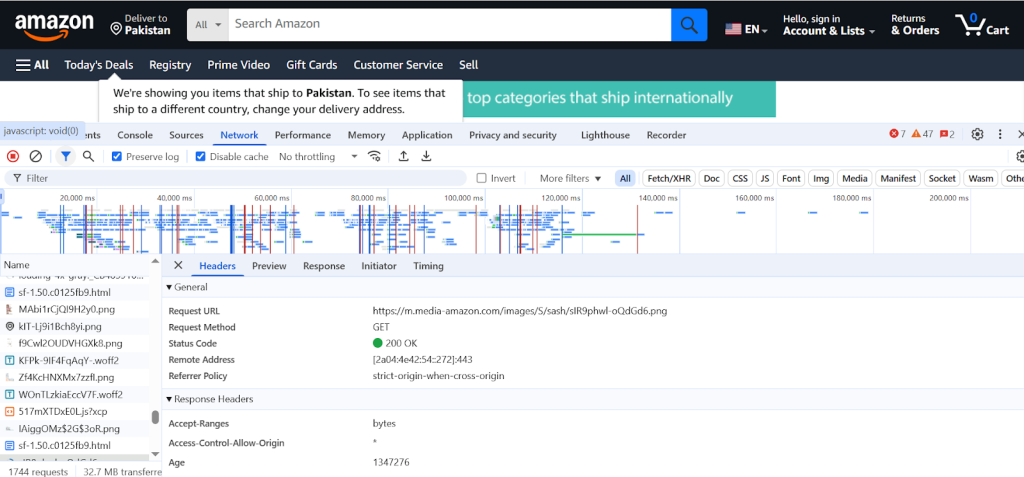Click the orange warnings count icon
Image resolution: width=1024 pixels, height=477 pixels.
click(x=916, y=134)
